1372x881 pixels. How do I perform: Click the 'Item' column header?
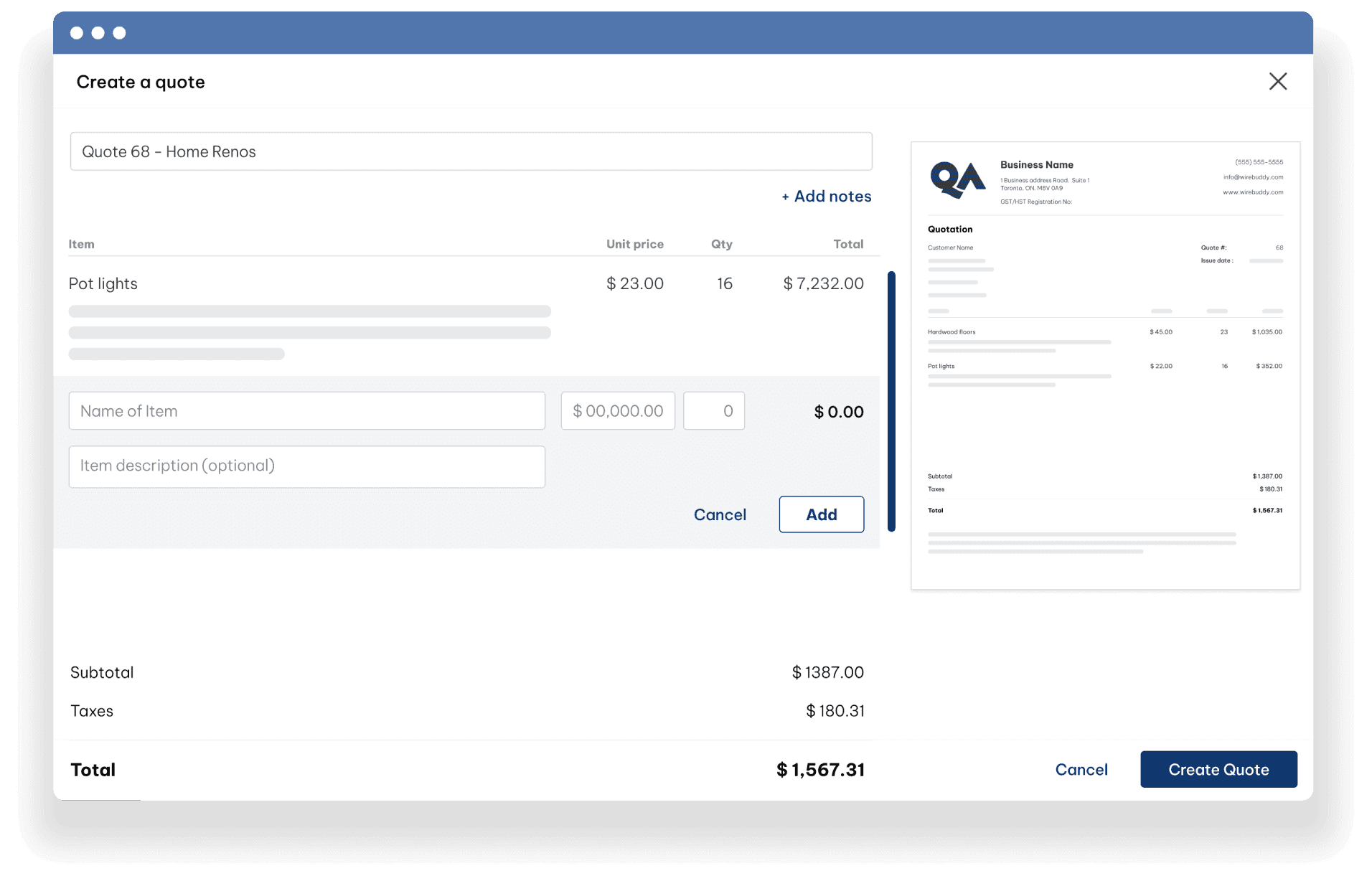(82, 245)
